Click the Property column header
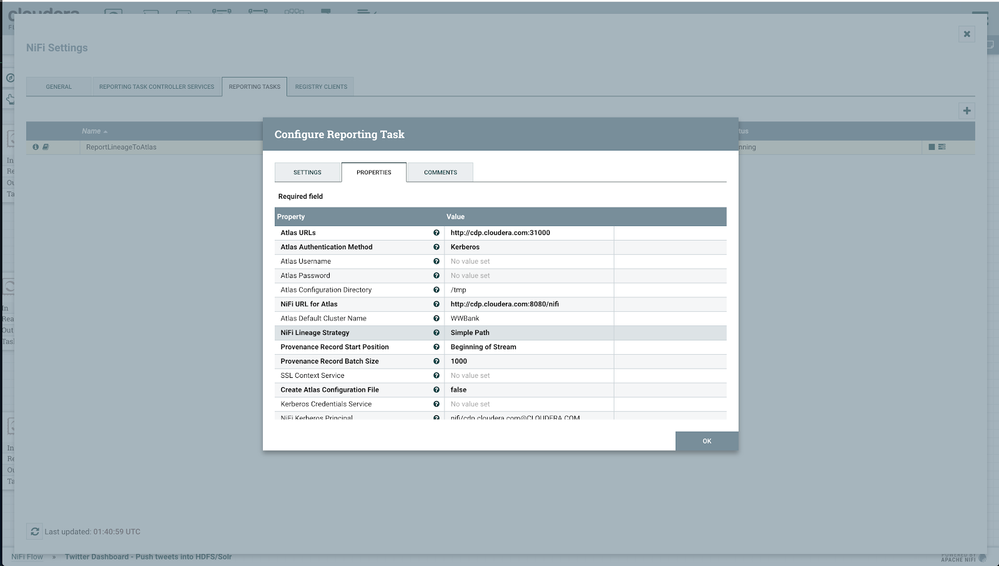Viewport: 999px width, 566px height. (291, 217)
